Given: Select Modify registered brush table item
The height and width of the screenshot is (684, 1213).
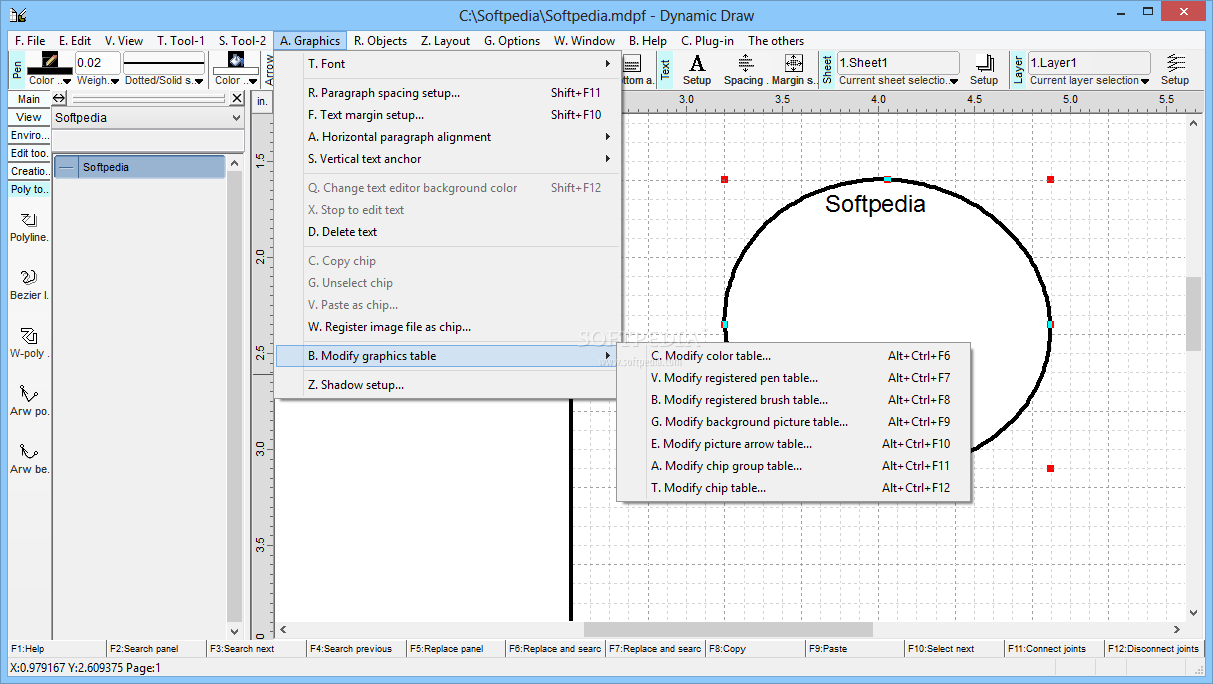Looking at the screenshot, I should 794,400.
